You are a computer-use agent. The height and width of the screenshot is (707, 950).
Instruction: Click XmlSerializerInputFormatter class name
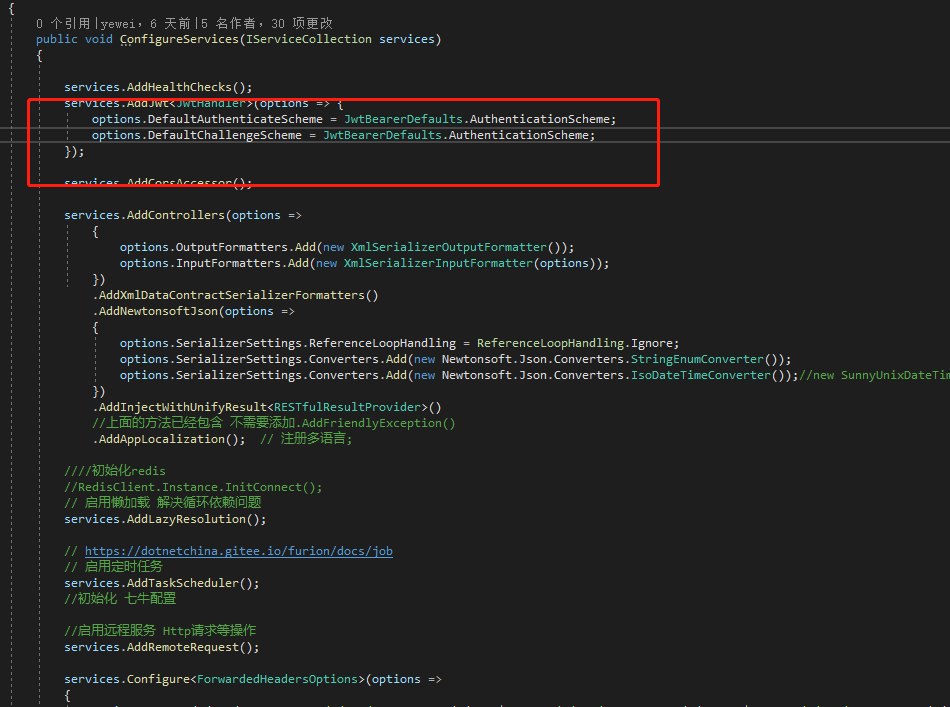[439, 263]
